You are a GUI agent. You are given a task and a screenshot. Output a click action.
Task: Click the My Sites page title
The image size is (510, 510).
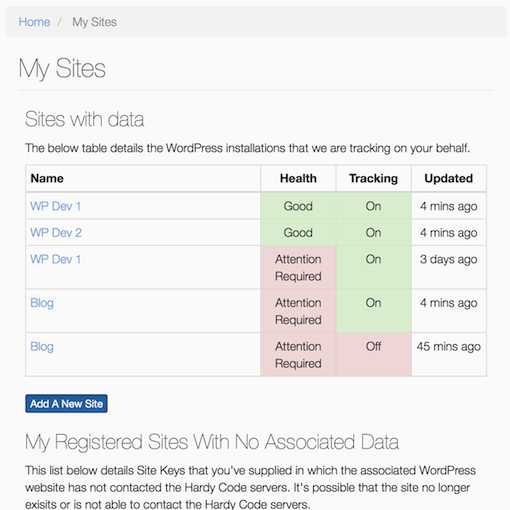(x=62, y=68)
